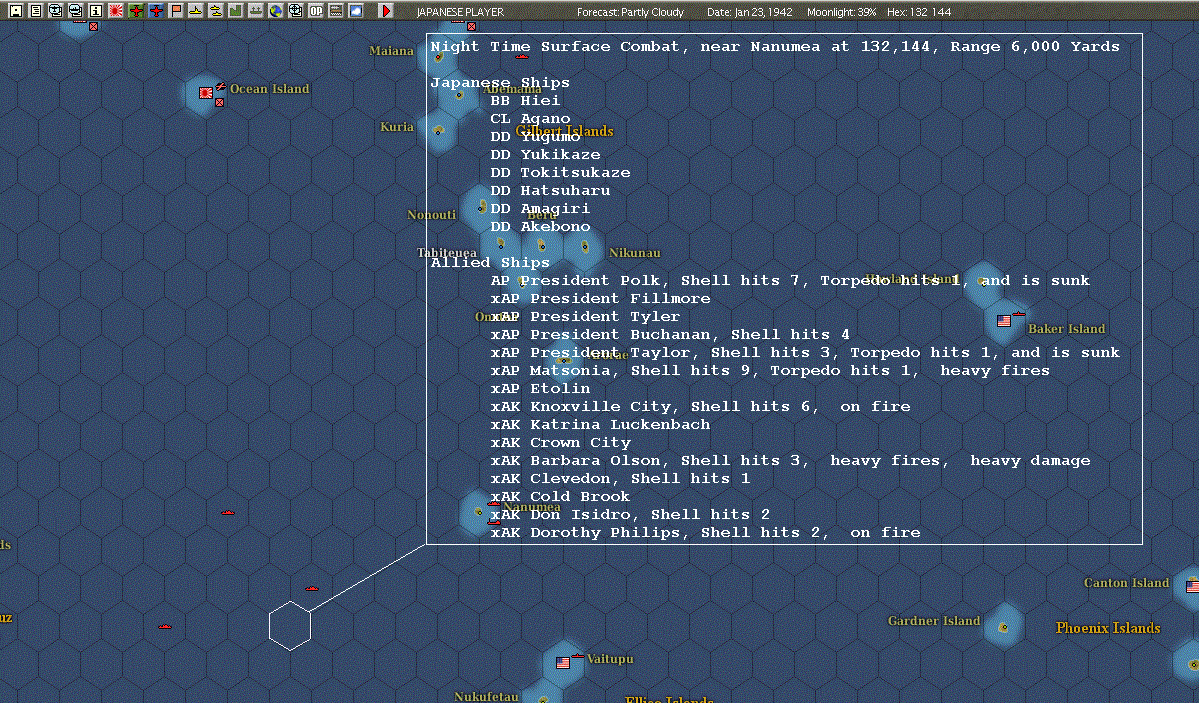1199x703 pixels.
Task: Click the 'xAP President Buchanan' combat line
Action: click(670, 334)
